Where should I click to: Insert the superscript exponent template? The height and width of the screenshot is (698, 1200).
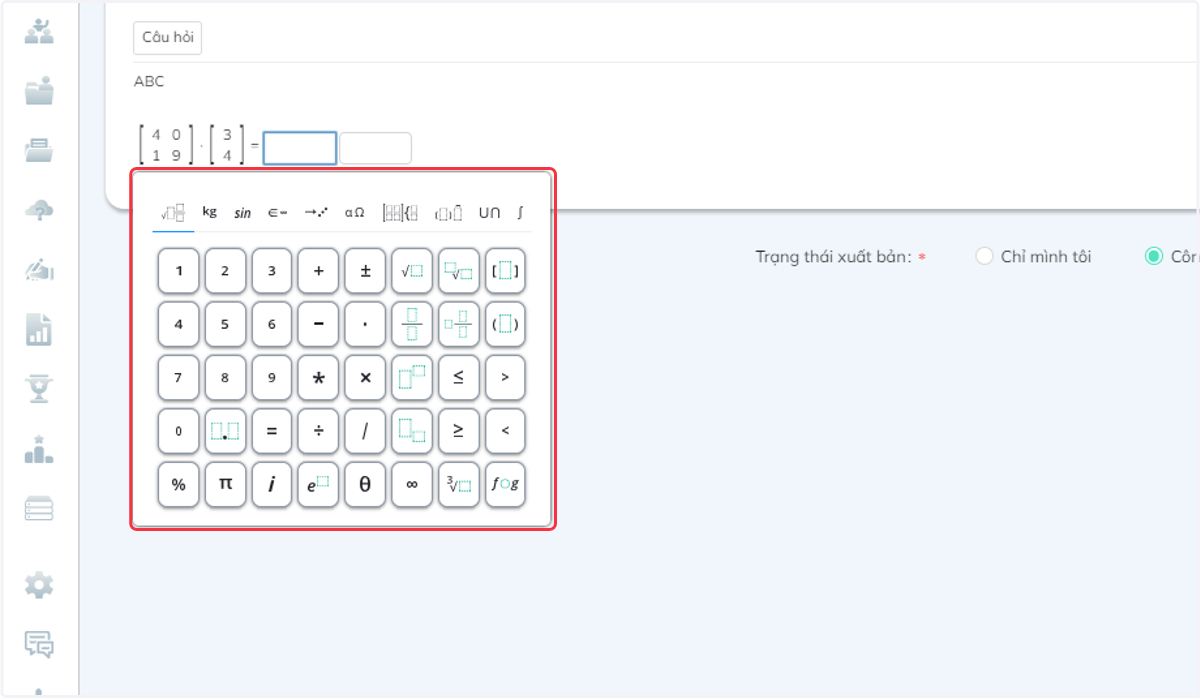pos(412,377)
